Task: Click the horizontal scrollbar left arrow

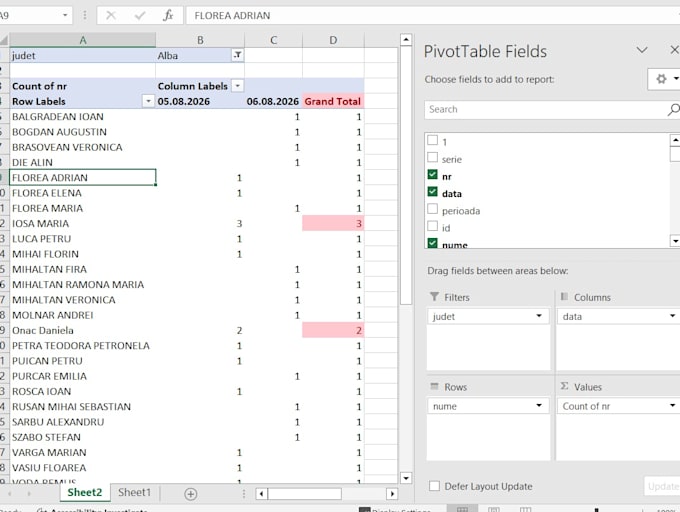Action: pyautogui.click(x=261, y=494)
